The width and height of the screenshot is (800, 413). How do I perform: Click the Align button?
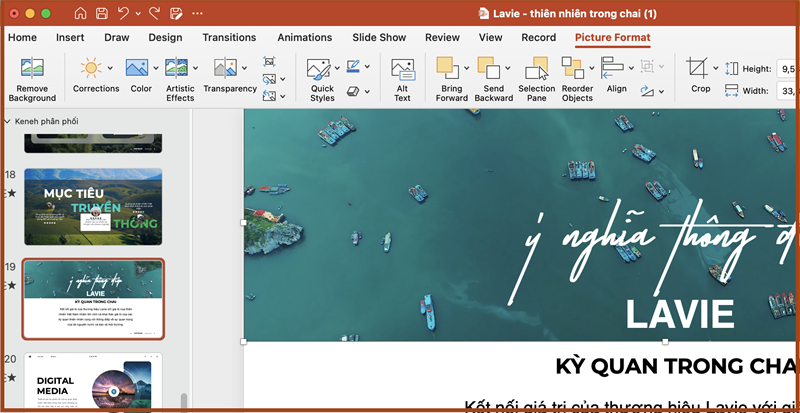(x=615, y=70)
